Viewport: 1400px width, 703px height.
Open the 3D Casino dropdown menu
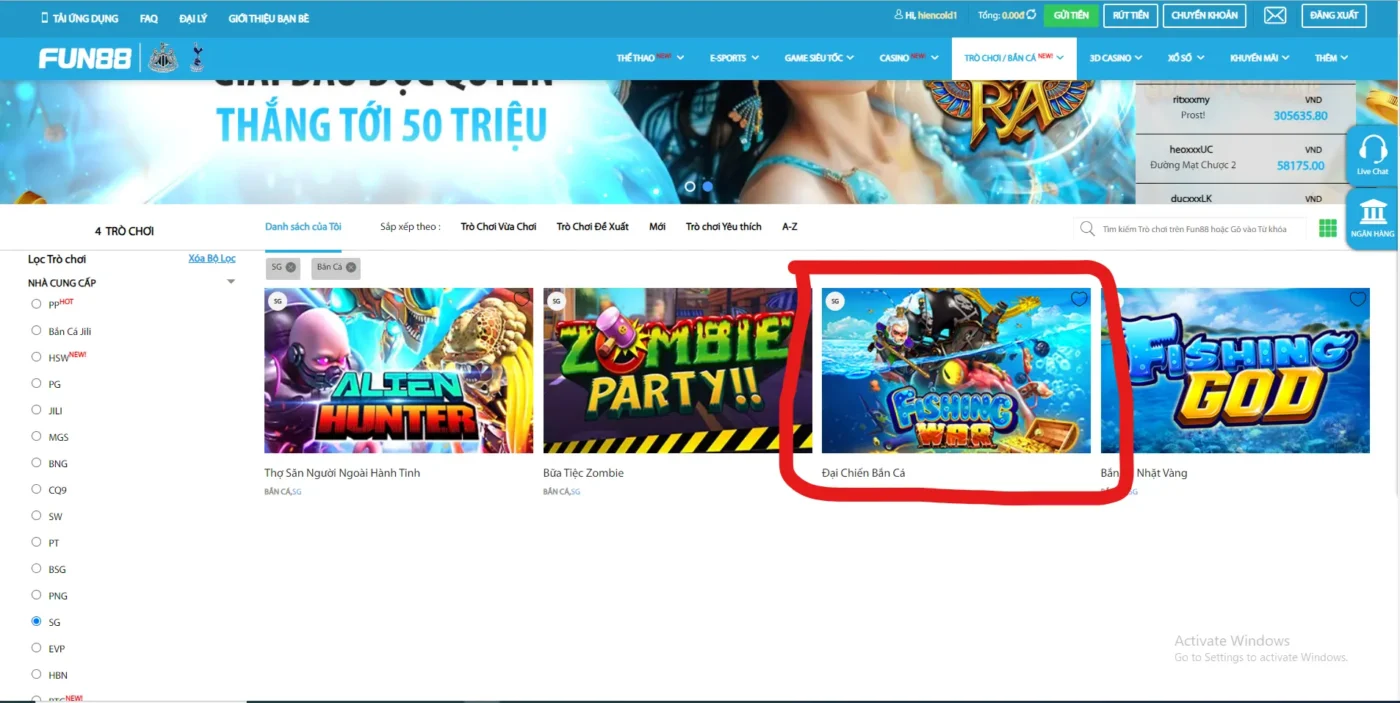point(1116,58)
